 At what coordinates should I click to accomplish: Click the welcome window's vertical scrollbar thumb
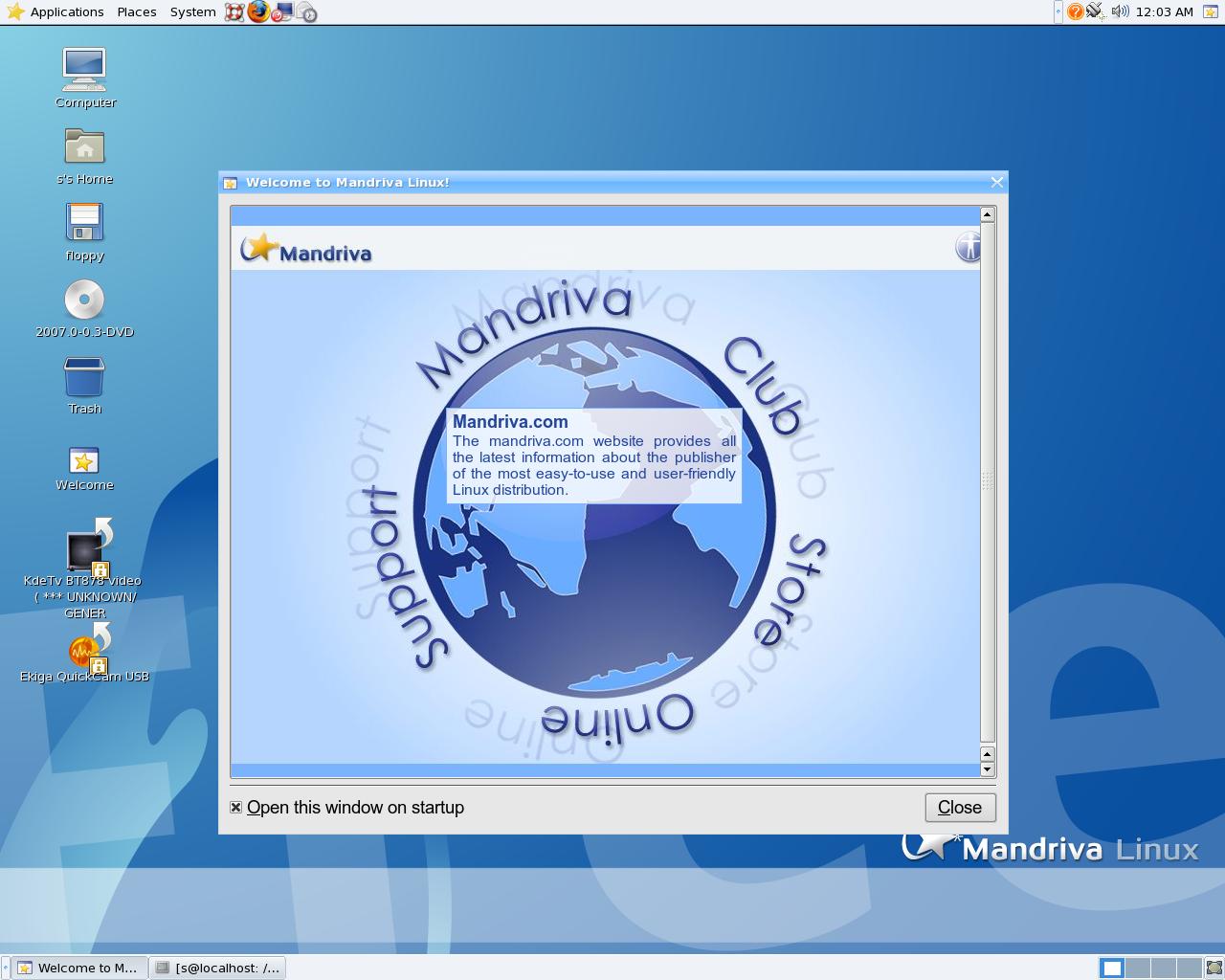click(x=988, y=482)
